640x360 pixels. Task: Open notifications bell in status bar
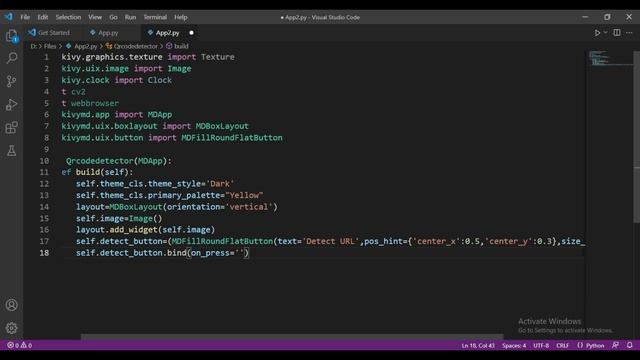629,345
